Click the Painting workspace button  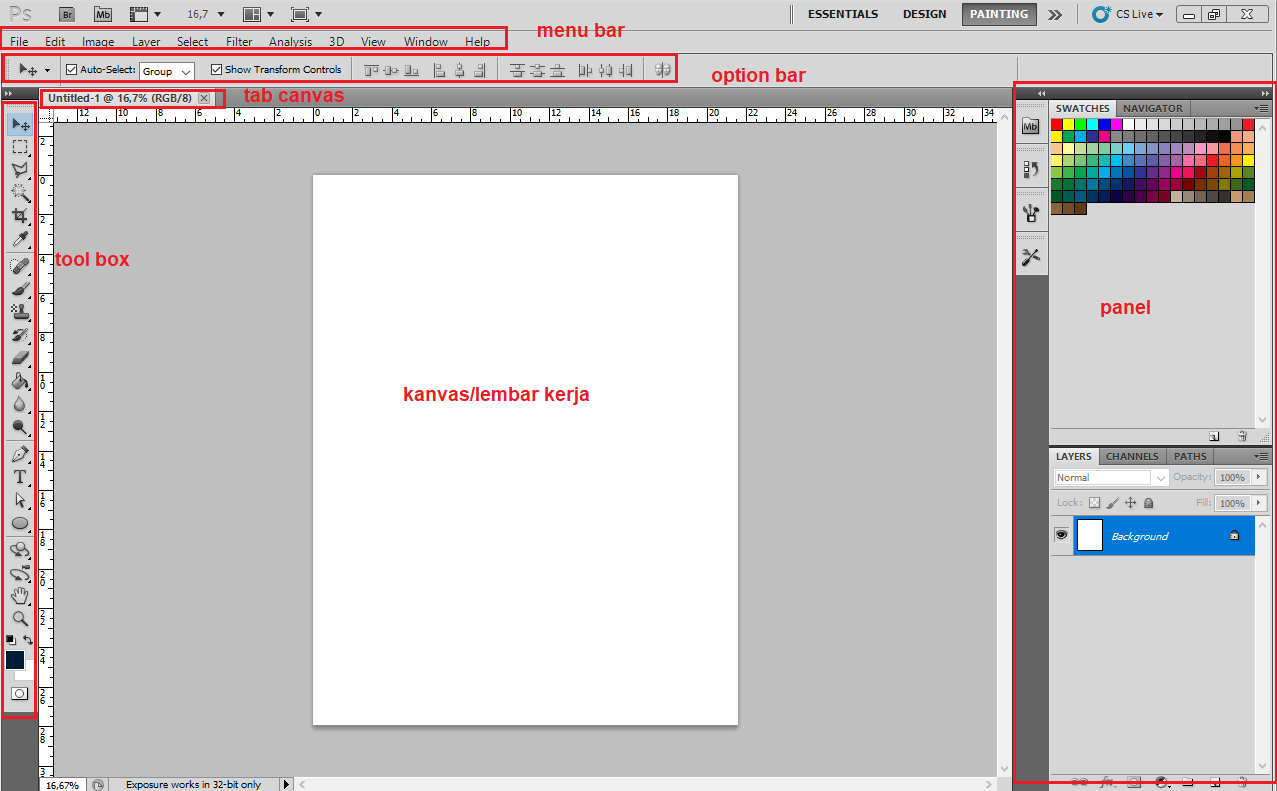(999, 14)
